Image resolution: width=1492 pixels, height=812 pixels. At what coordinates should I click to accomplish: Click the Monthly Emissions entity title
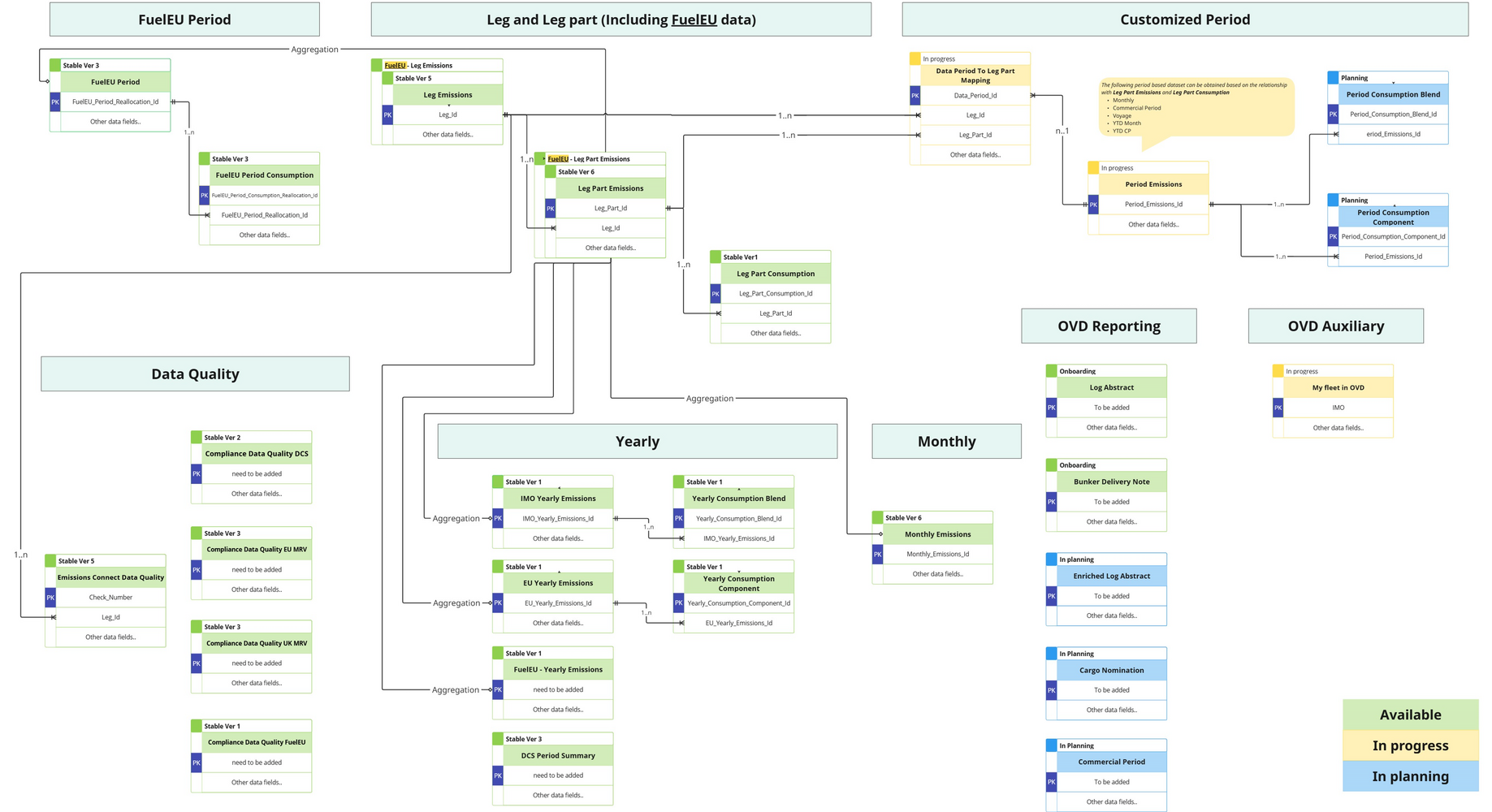click(x=938, y=534)
